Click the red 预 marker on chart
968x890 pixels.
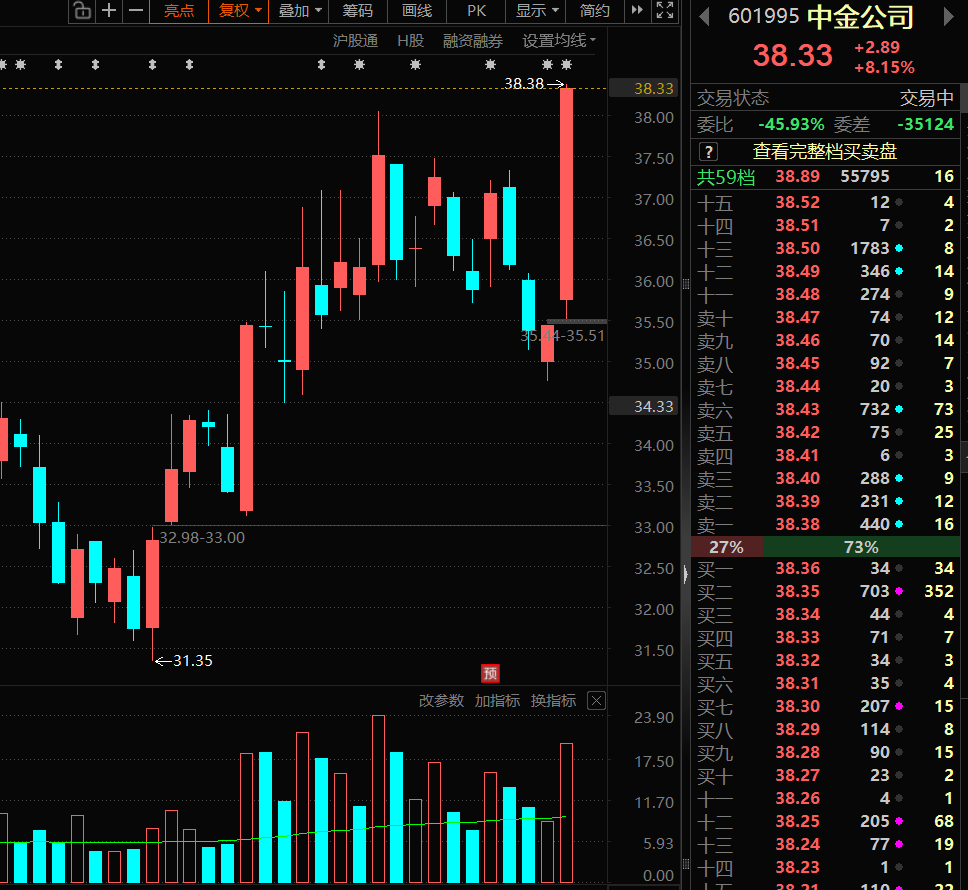tap(490, 673)
